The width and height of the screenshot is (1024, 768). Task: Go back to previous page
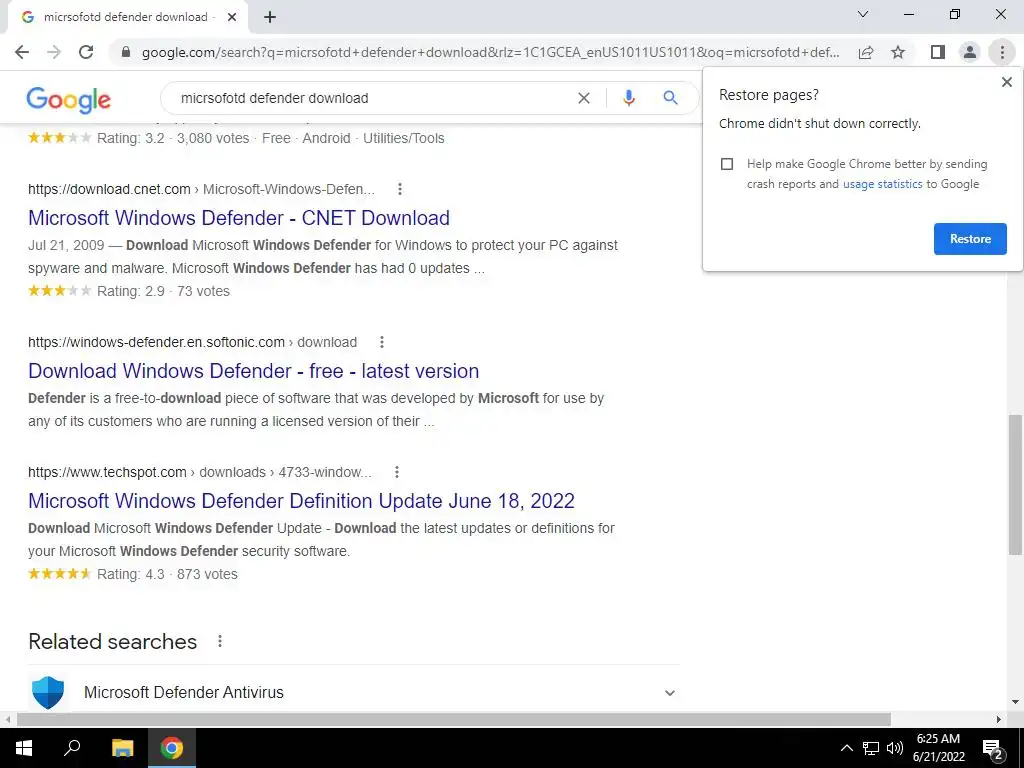(22, 52)
